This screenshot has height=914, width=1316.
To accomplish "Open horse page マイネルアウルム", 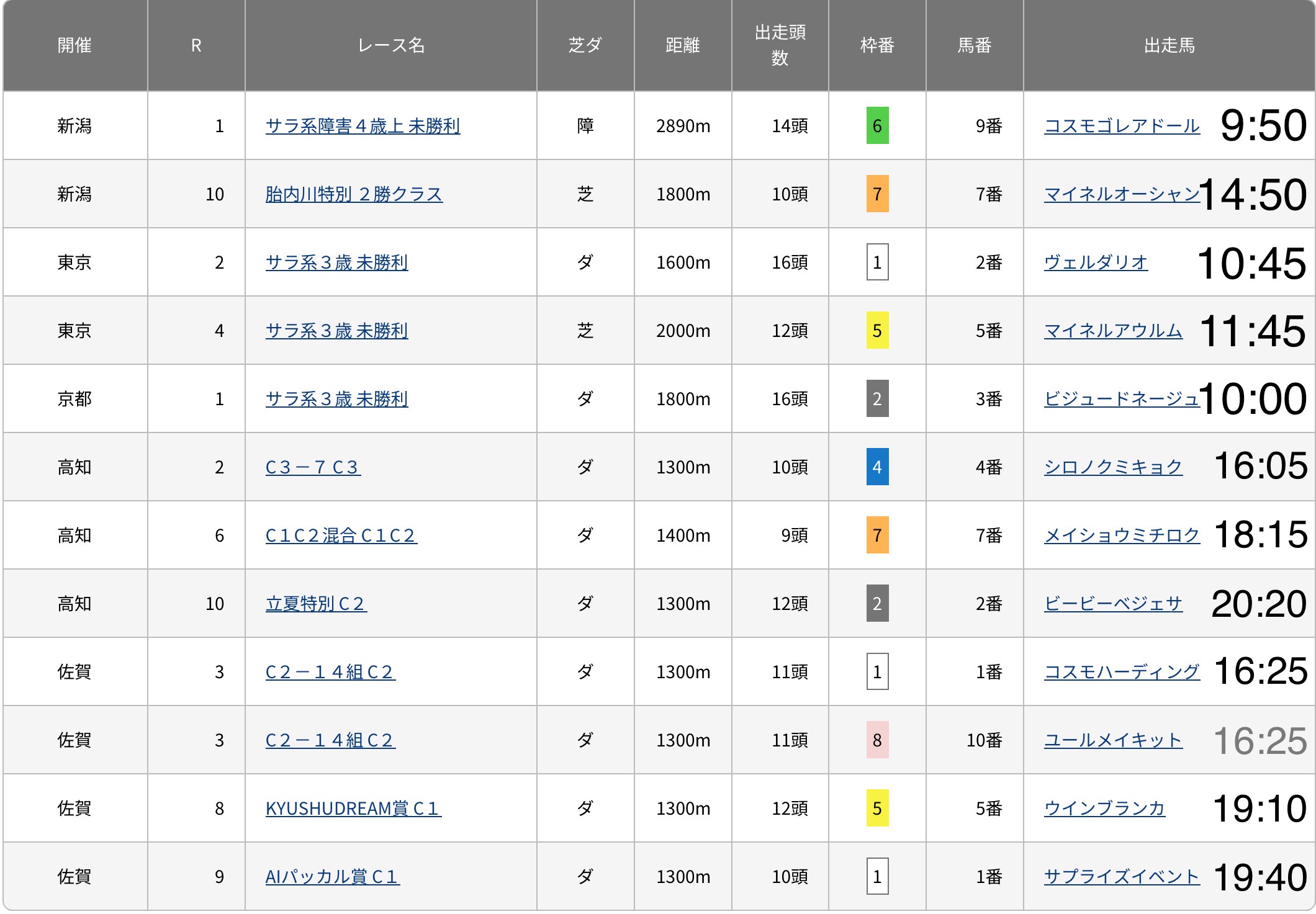I will [1113, 331].
